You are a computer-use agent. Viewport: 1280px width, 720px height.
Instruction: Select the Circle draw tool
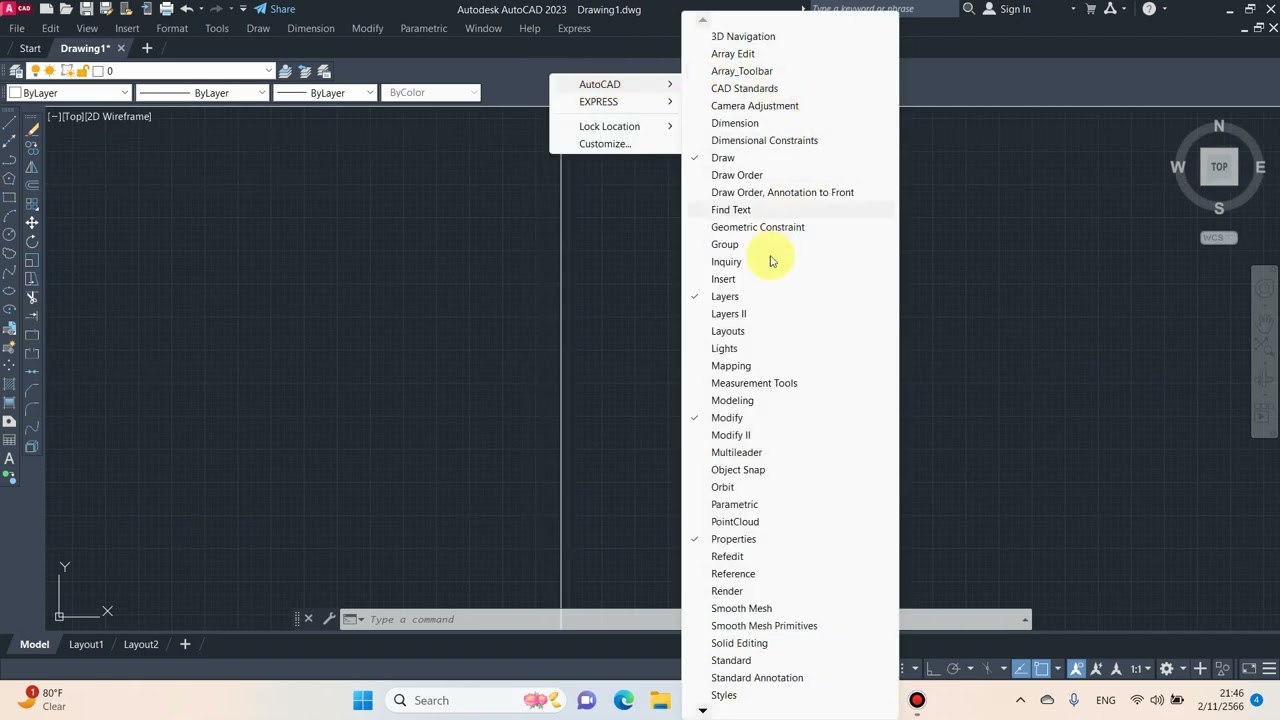pyautogui.click(x=9, y=234)
